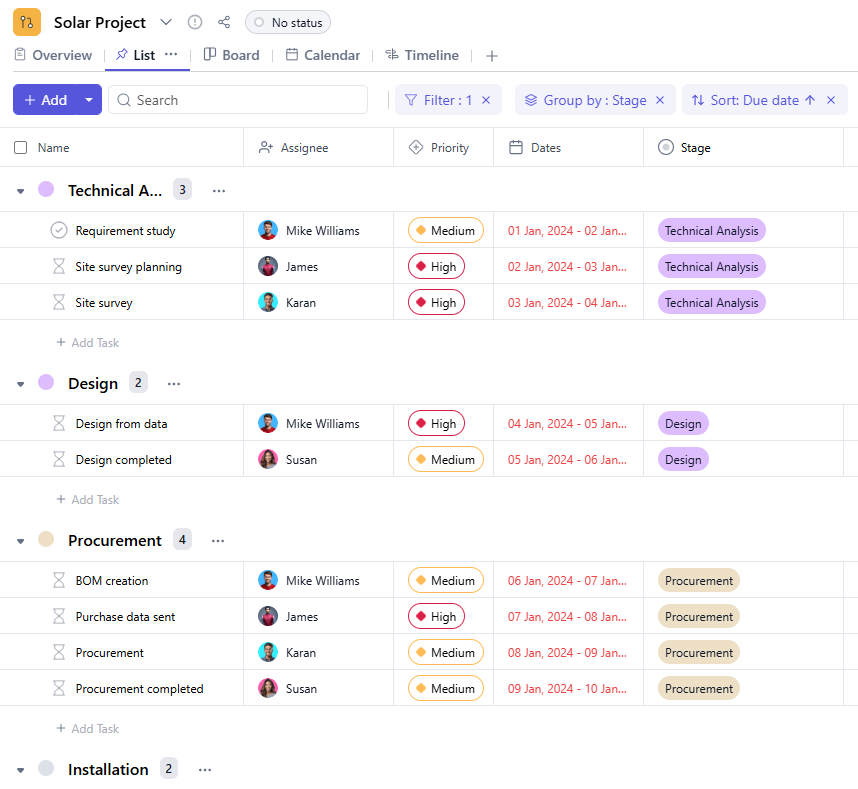This screenshot has width=858, height=789.
Task: Remove the Filter chip using its X
Action: click(486, 100)
